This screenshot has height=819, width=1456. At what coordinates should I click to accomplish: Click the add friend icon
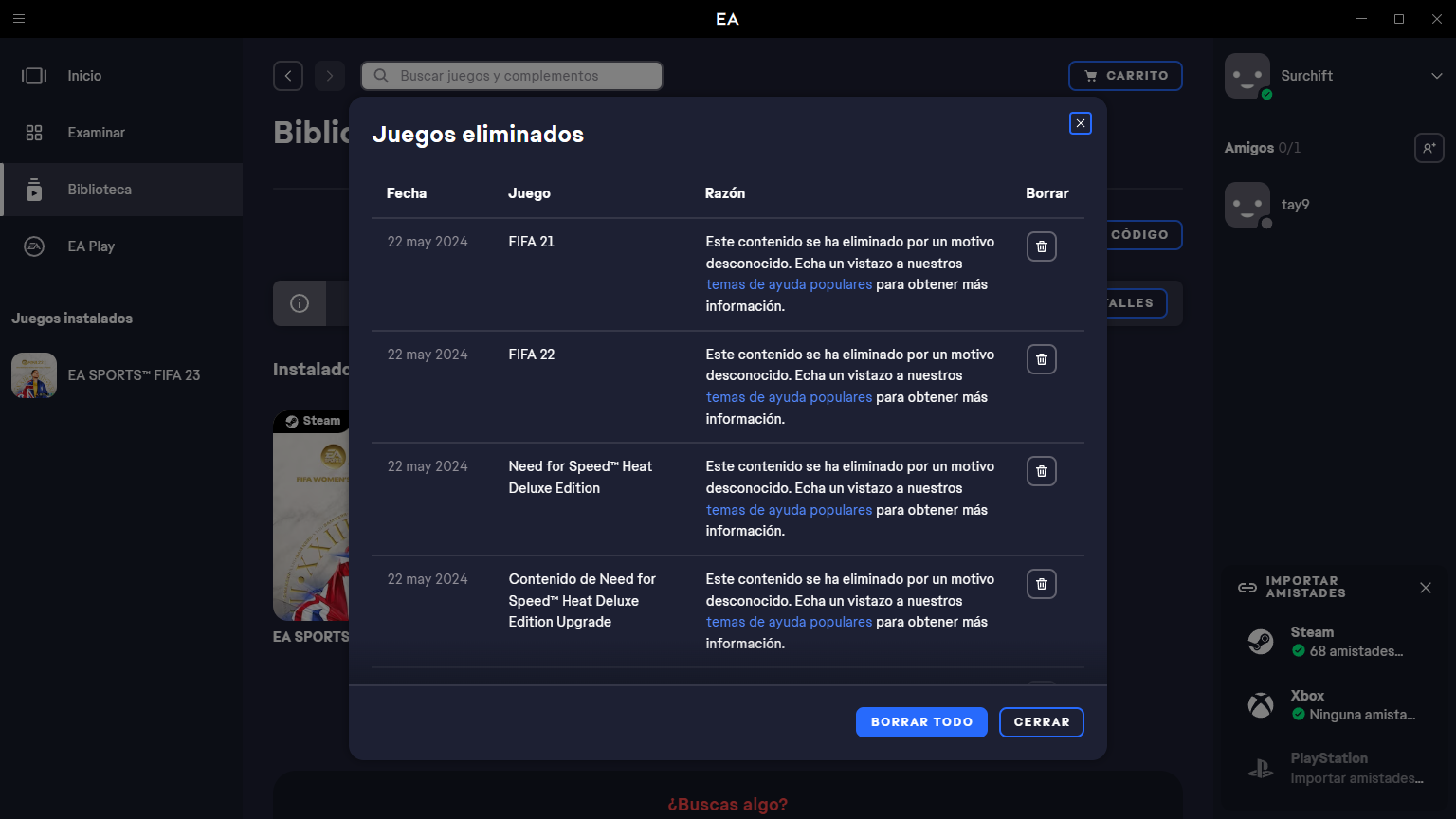click(1429, 148)
